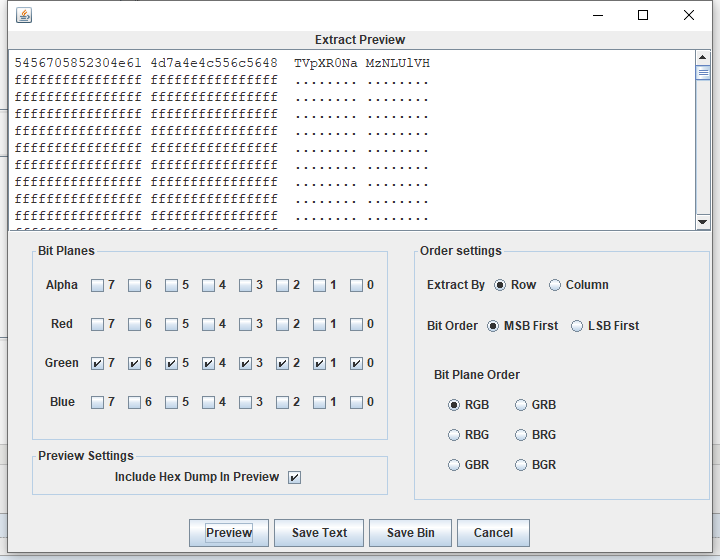Screen dimensions: 720x560
Task: Untick Green bit plane 3
Action: click(245, 364)
